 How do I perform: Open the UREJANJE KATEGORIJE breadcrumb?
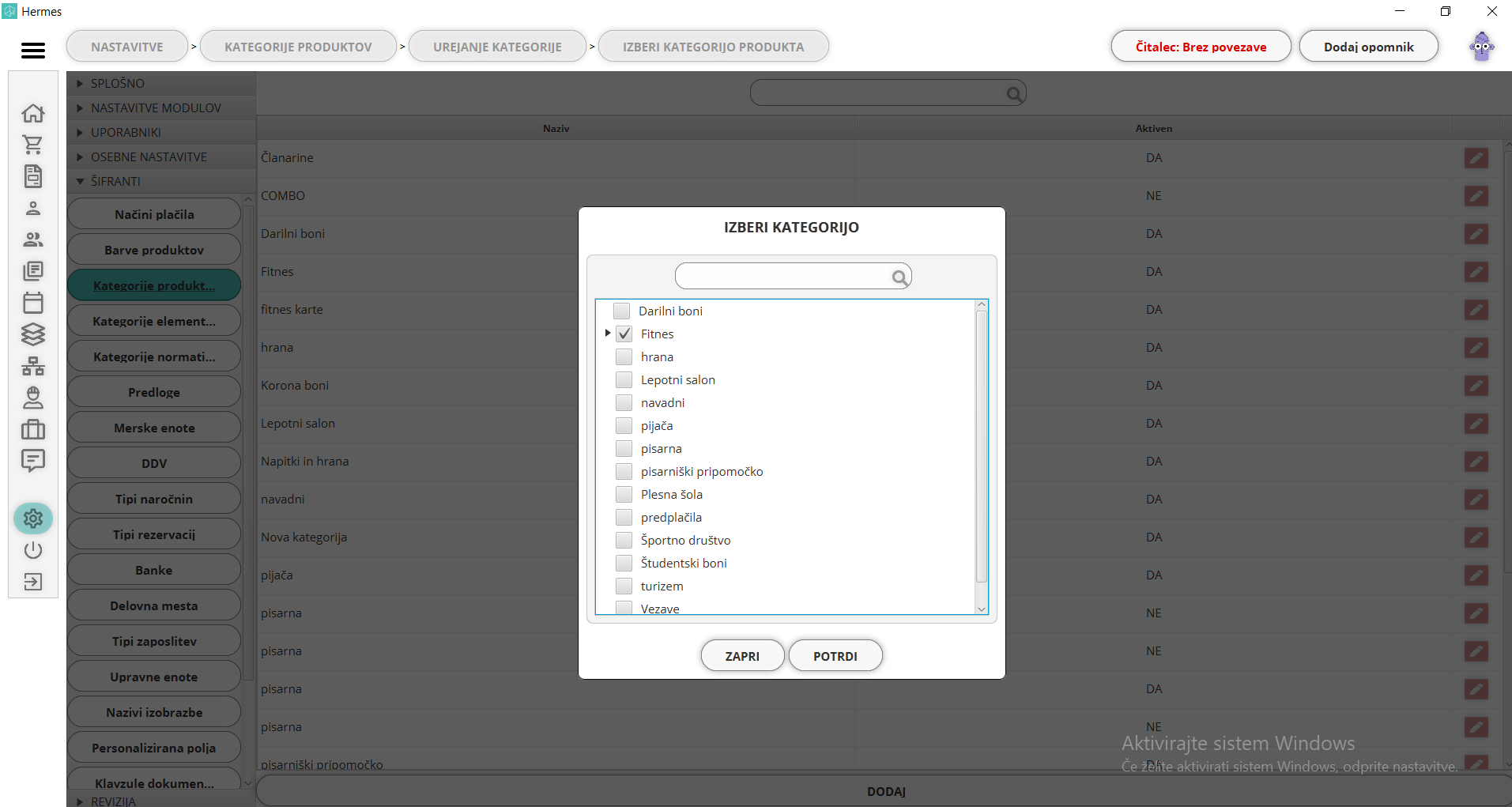click(x=497, y=47)
